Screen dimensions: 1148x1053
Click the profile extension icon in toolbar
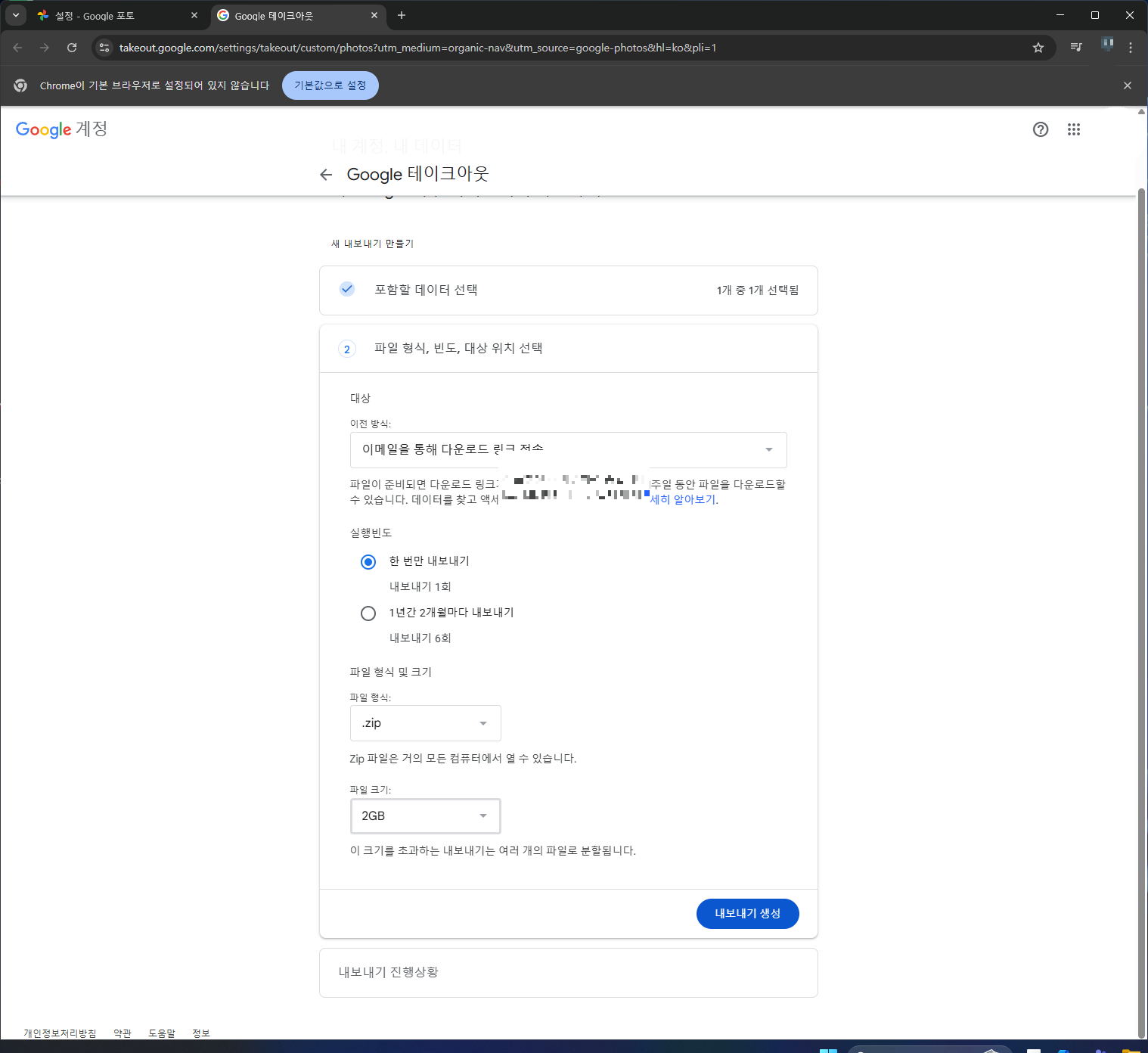coord(1107,45)
